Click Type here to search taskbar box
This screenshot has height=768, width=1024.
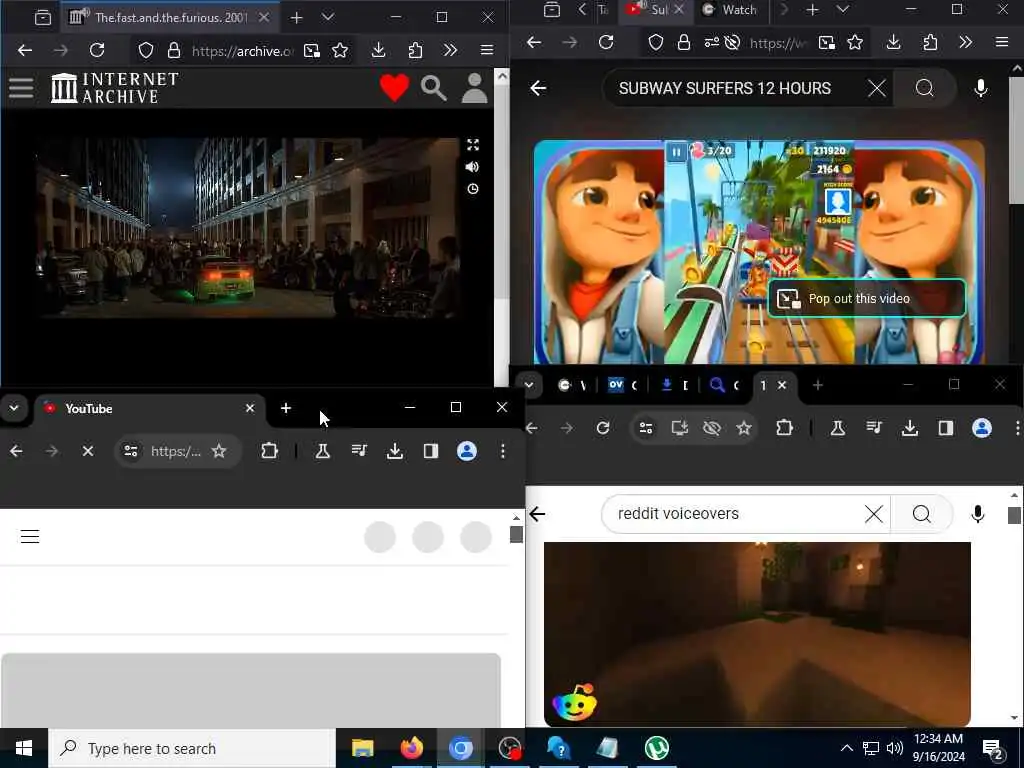coord(192,748)
